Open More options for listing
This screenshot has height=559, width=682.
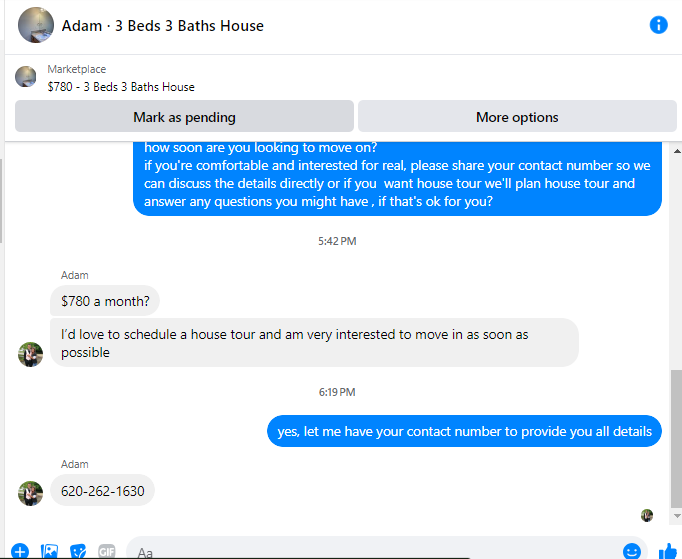pyautogui.click(x=517, y=116)
